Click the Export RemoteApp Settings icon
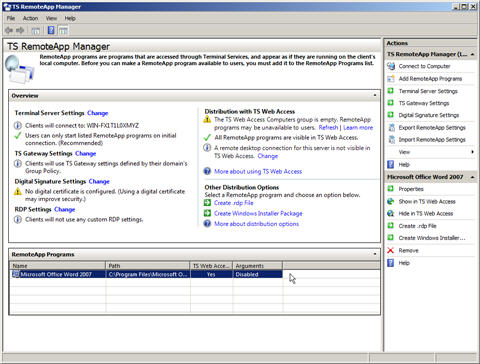The height and width of the screenshot is (364, 480). [391, 127]
